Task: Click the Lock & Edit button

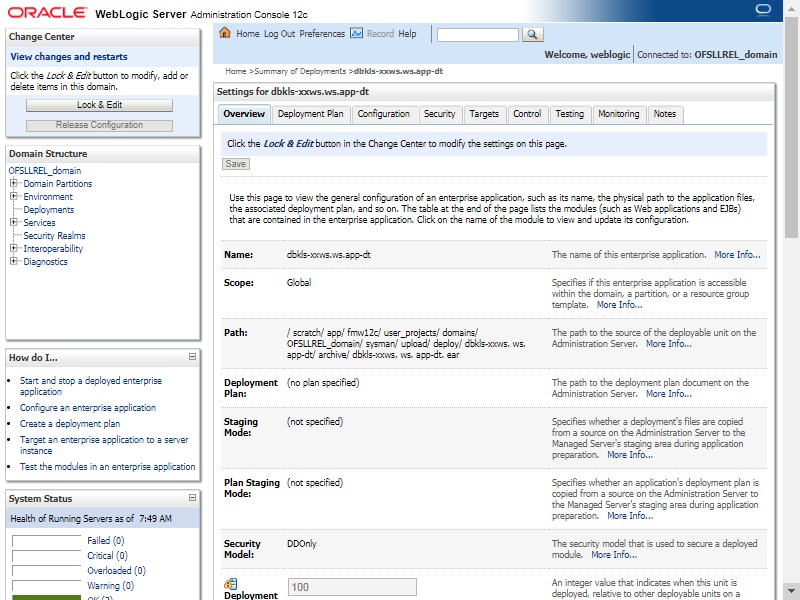Action: [x=99, y=105]
